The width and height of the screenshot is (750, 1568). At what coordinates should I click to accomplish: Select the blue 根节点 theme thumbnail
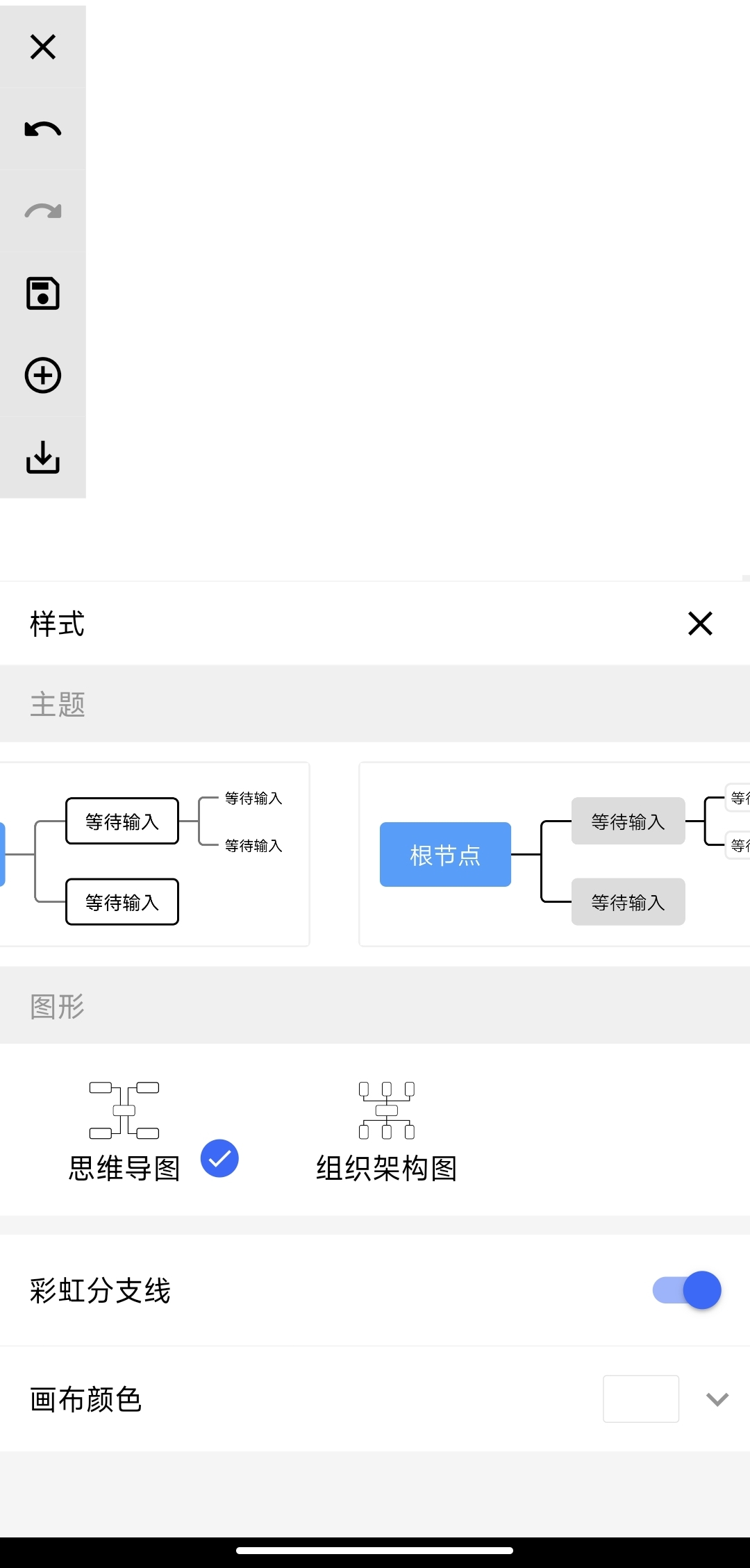tap(554, 854)
